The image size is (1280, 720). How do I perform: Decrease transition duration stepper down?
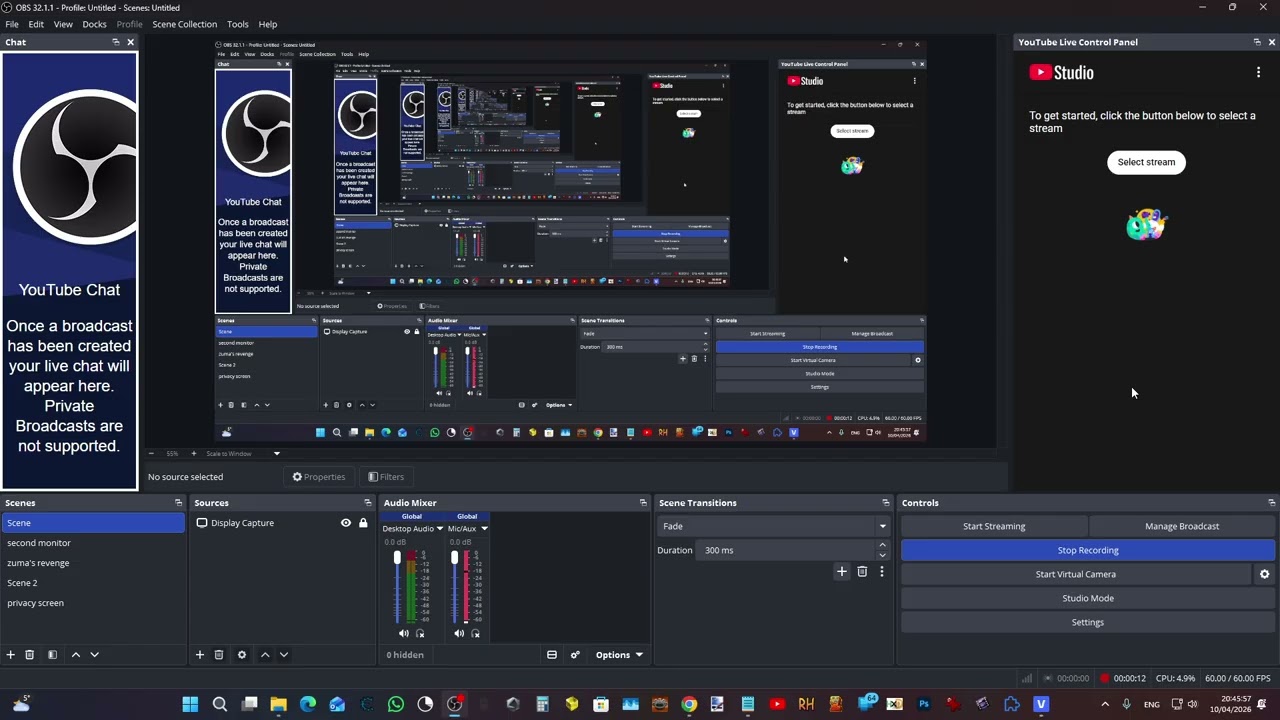[882, 555]
